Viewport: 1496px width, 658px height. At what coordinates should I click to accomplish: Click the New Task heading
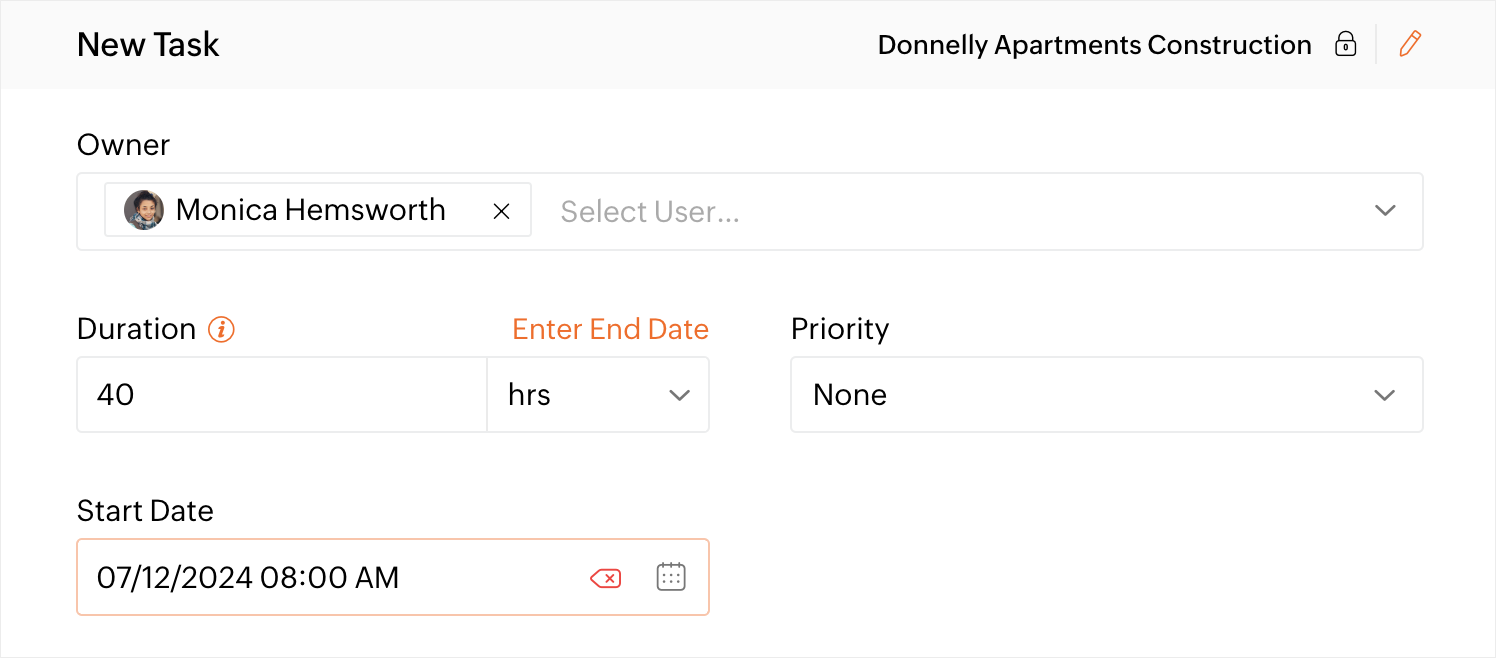[x=148, y=45]
